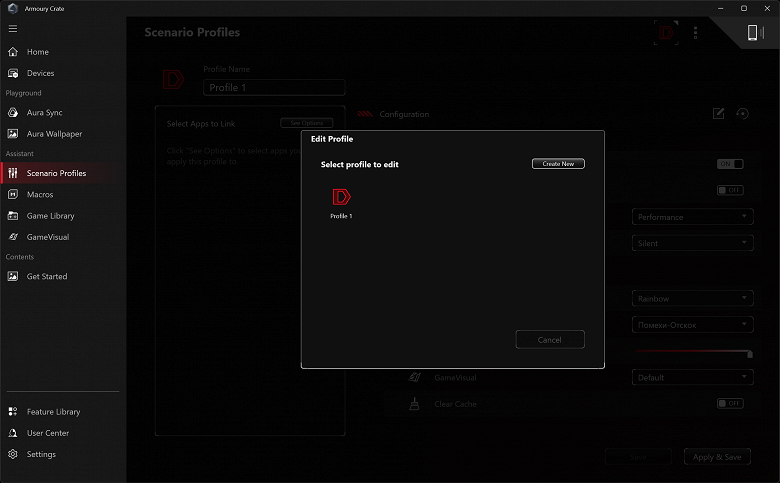Click the Select profile to edit heading
Screen dimensions: 780x483
coord(360,164)
